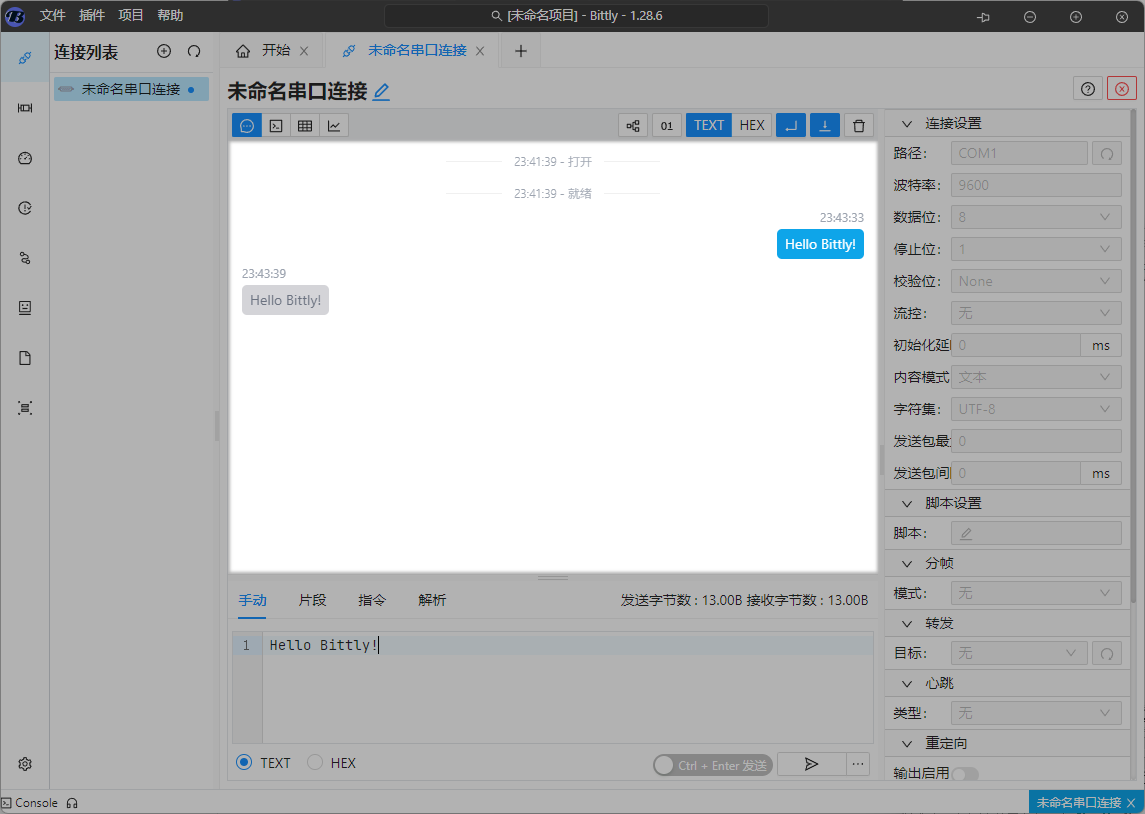Open the 插件 menu
This screenshot has height=814, width=1145.
92,15
